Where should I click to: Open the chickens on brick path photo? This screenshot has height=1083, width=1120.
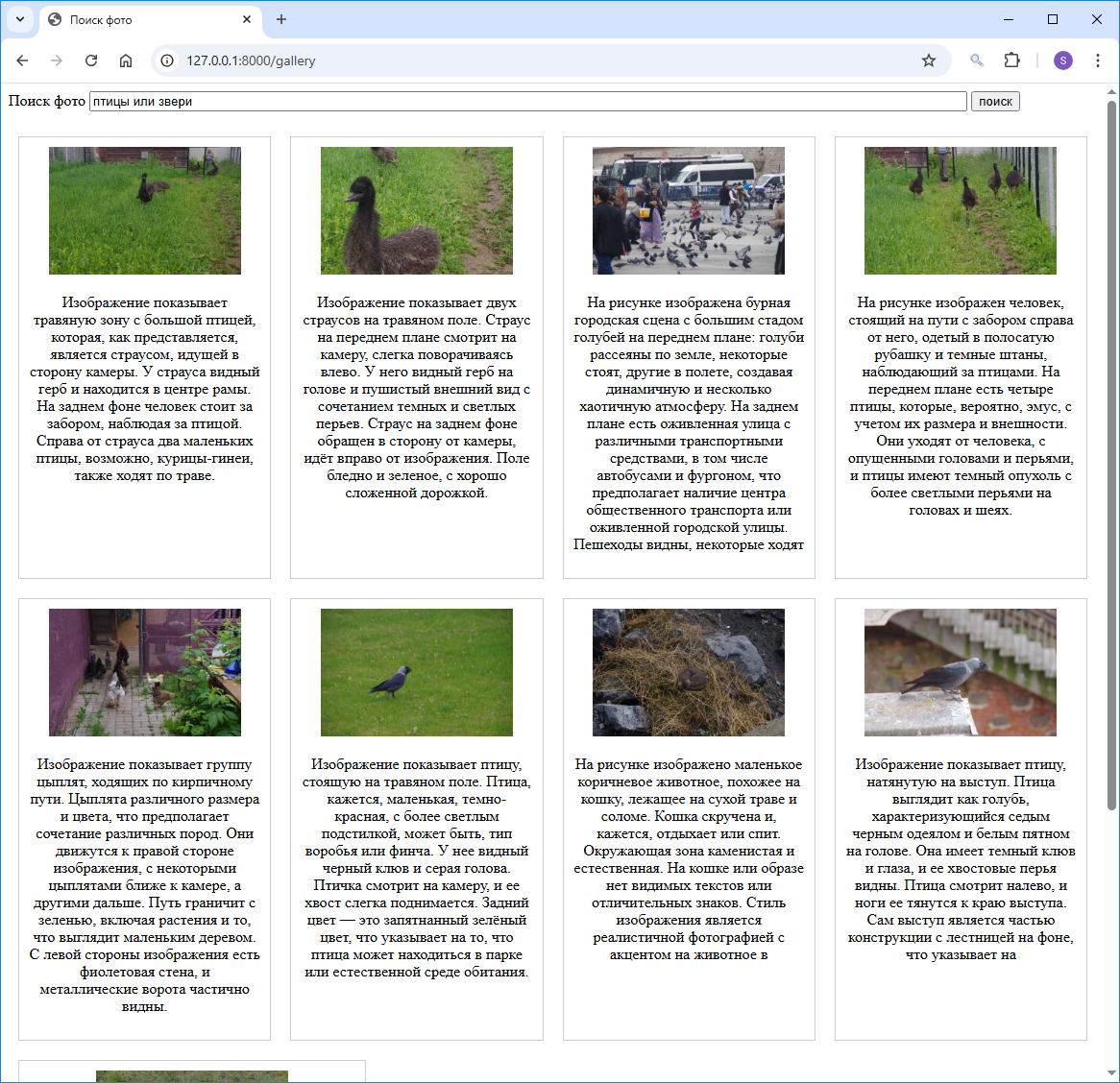click(144, 672)
